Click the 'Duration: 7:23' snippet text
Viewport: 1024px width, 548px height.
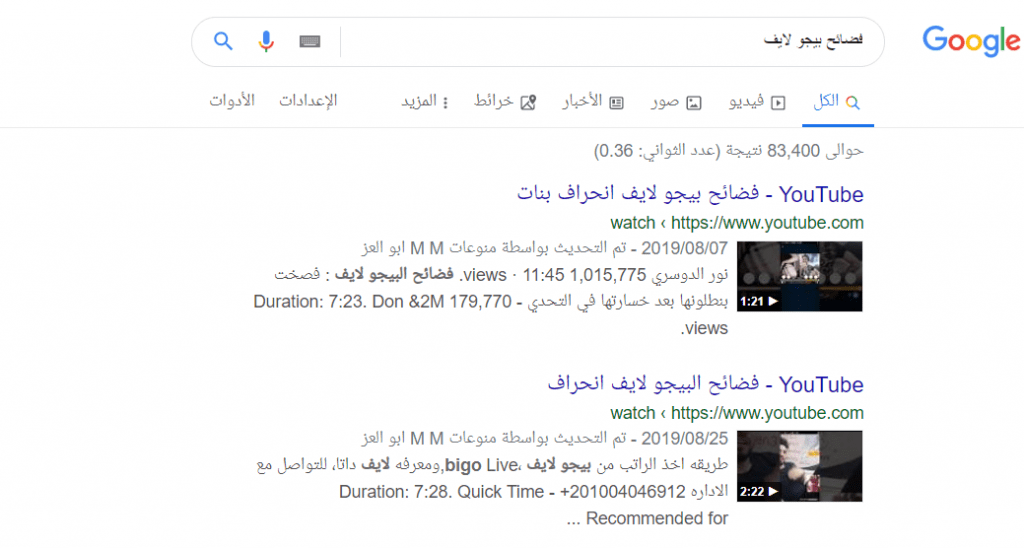point(311,302)
